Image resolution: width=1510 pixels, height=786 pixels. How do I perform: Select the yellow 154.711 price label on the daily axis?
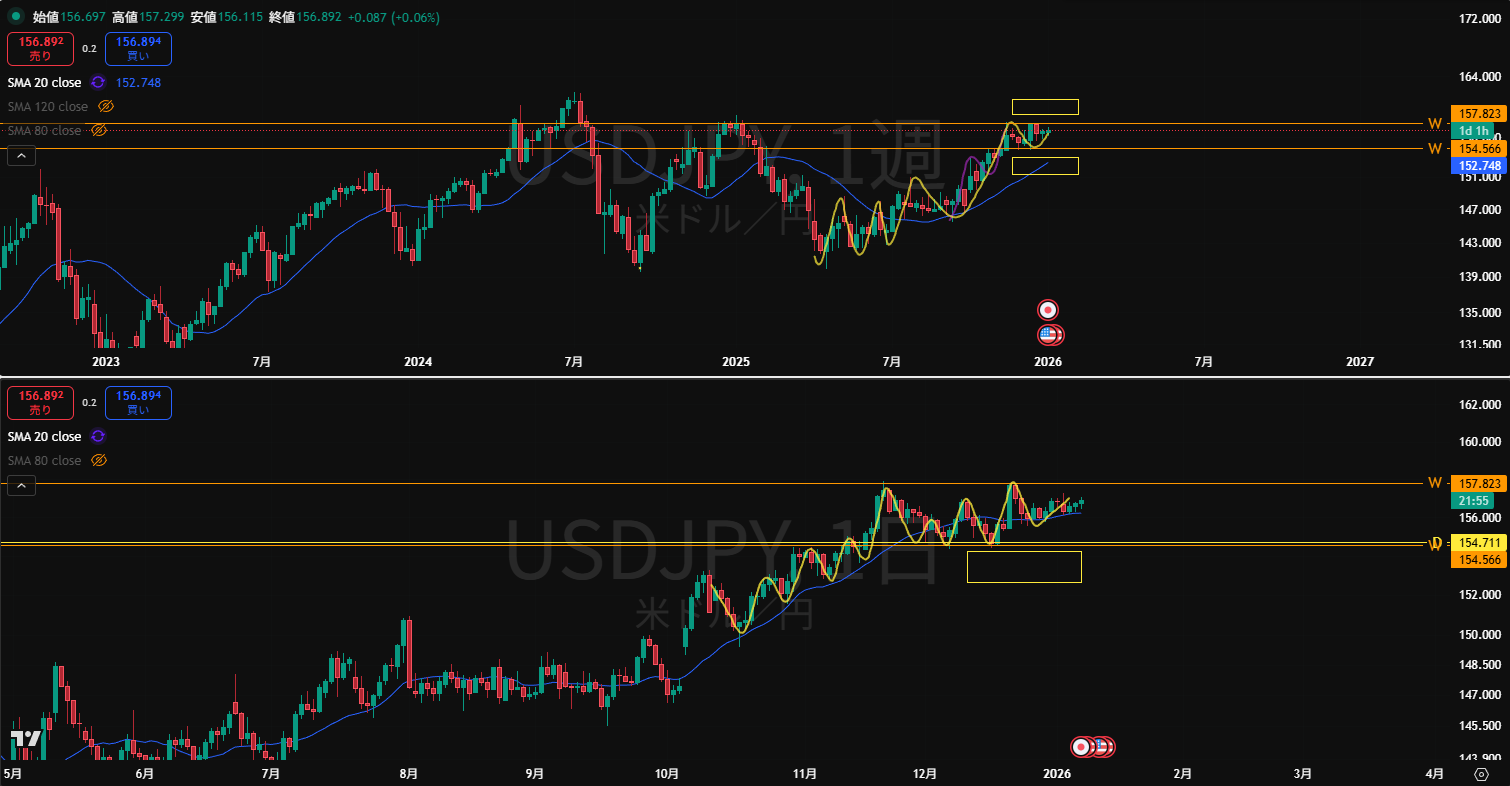1474,542
